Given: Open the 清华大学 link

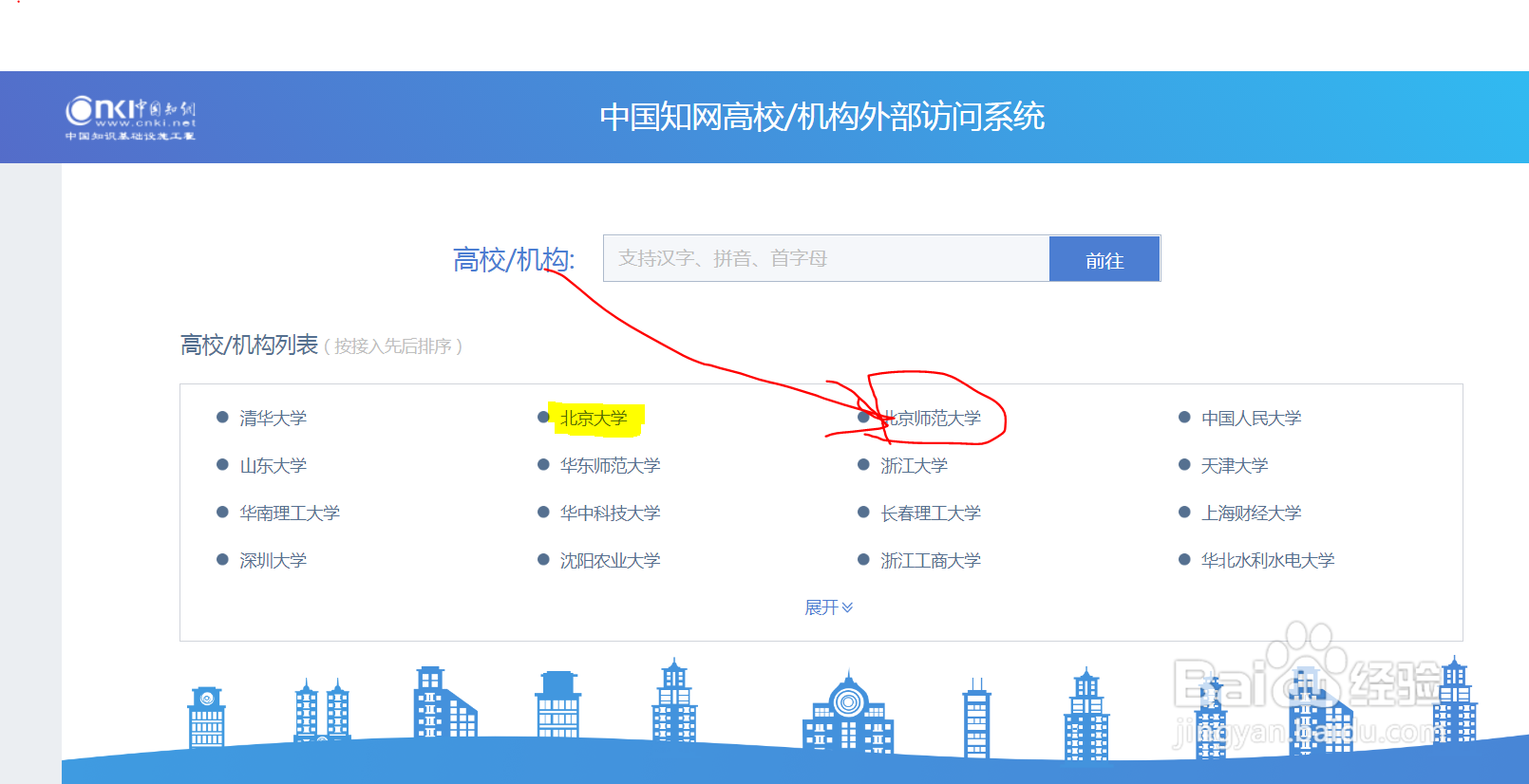Looking at the screenshot, I should tap(274, 418).
